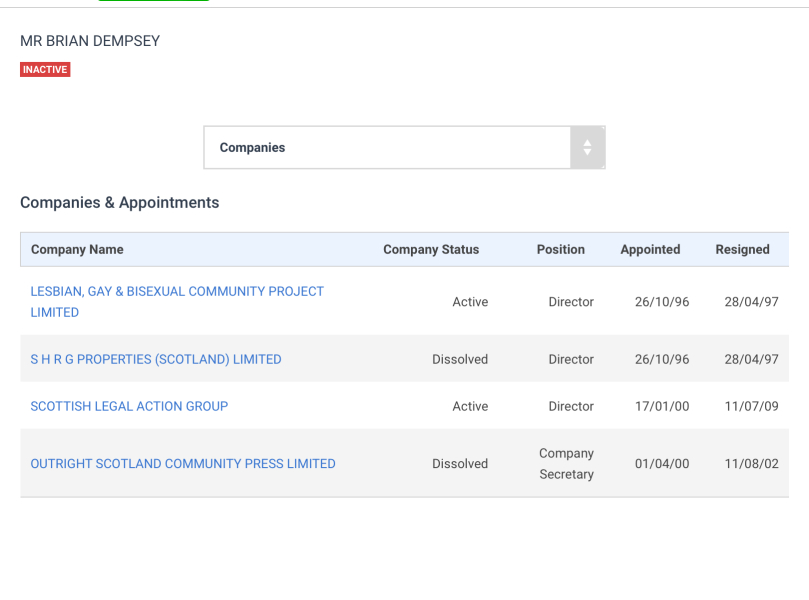
Task: Click the red INACTIVE status badge
Action: coord(45,70)
